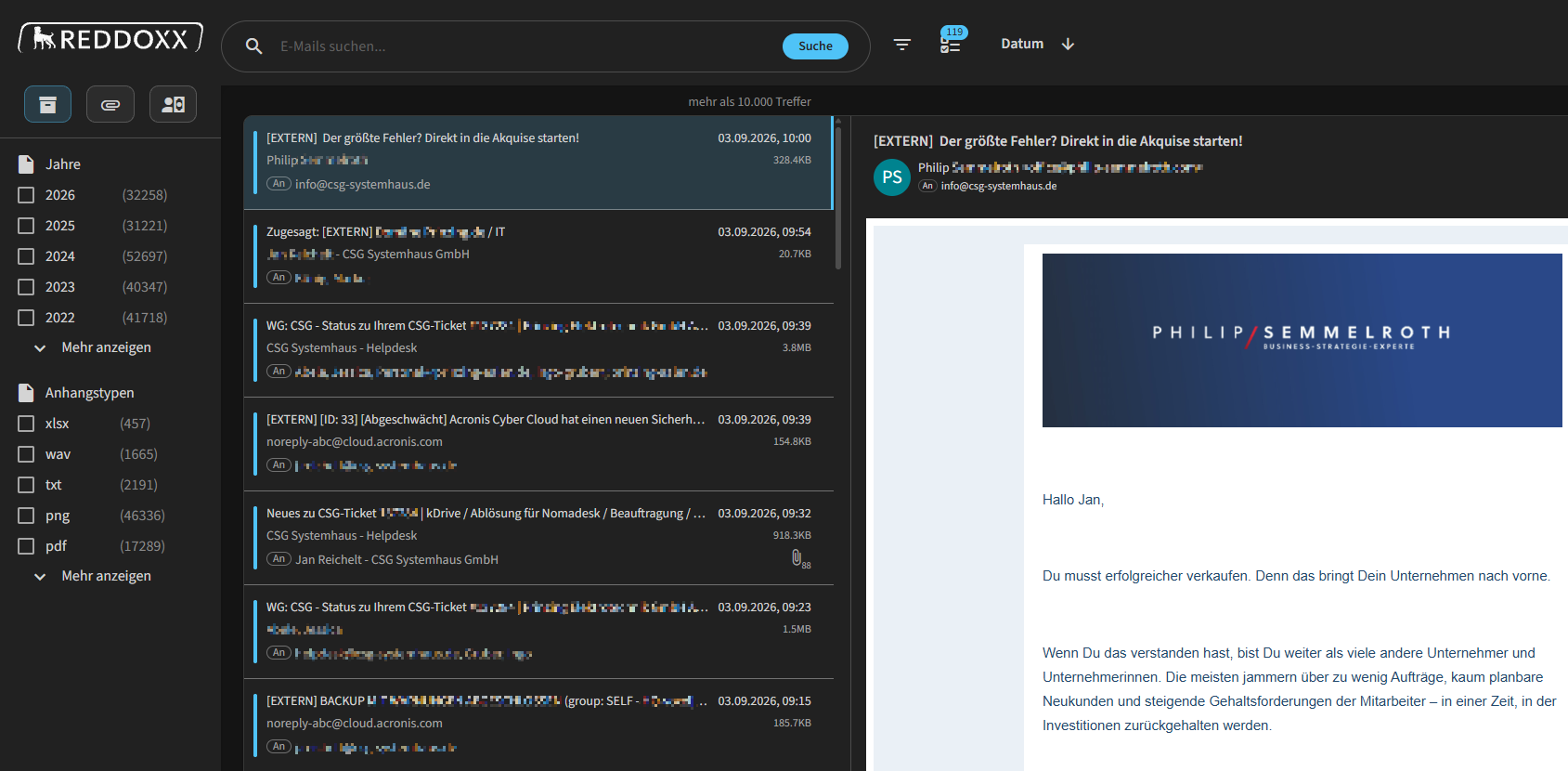Viewport: 1568px width, 771px height.
Task: Click the Jahre document icon
Action: pyautogui.click(x=26, y=164)
